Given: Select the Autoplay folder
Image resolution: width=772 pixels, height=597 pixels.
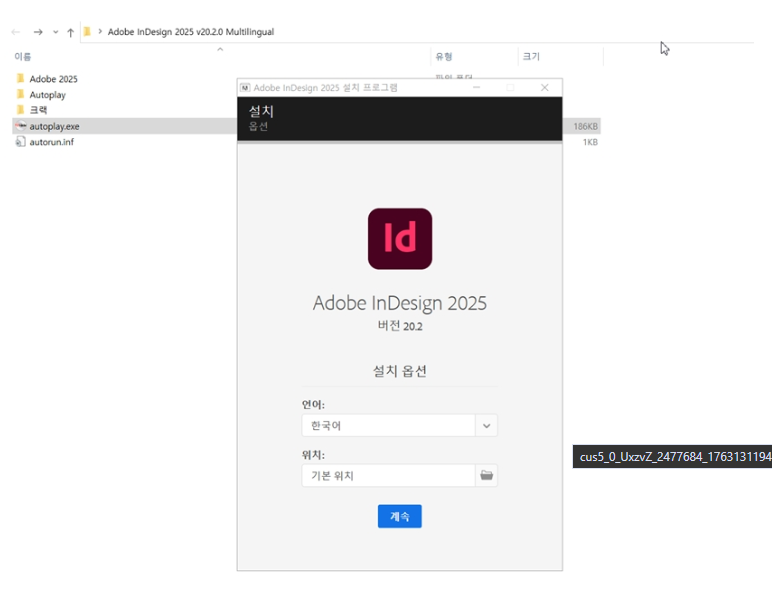Looking at the screenshot, I should click(x=47, y=95).
